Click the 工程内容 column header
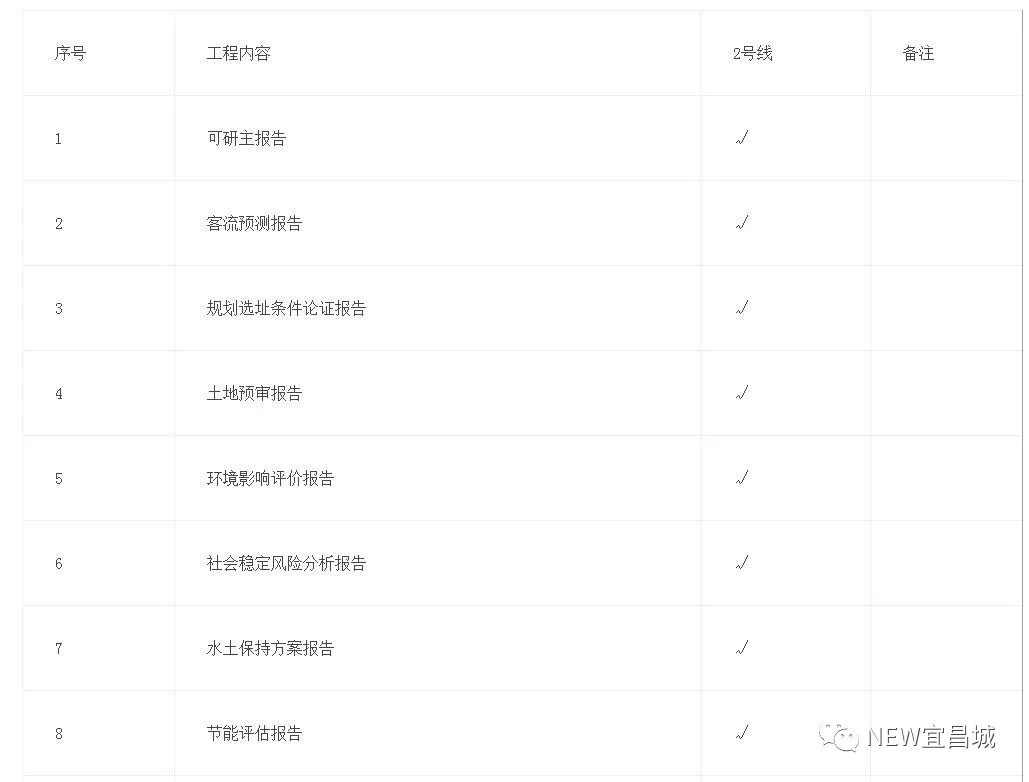Viewport: 1029px width, 782px height. pos(238,53)
